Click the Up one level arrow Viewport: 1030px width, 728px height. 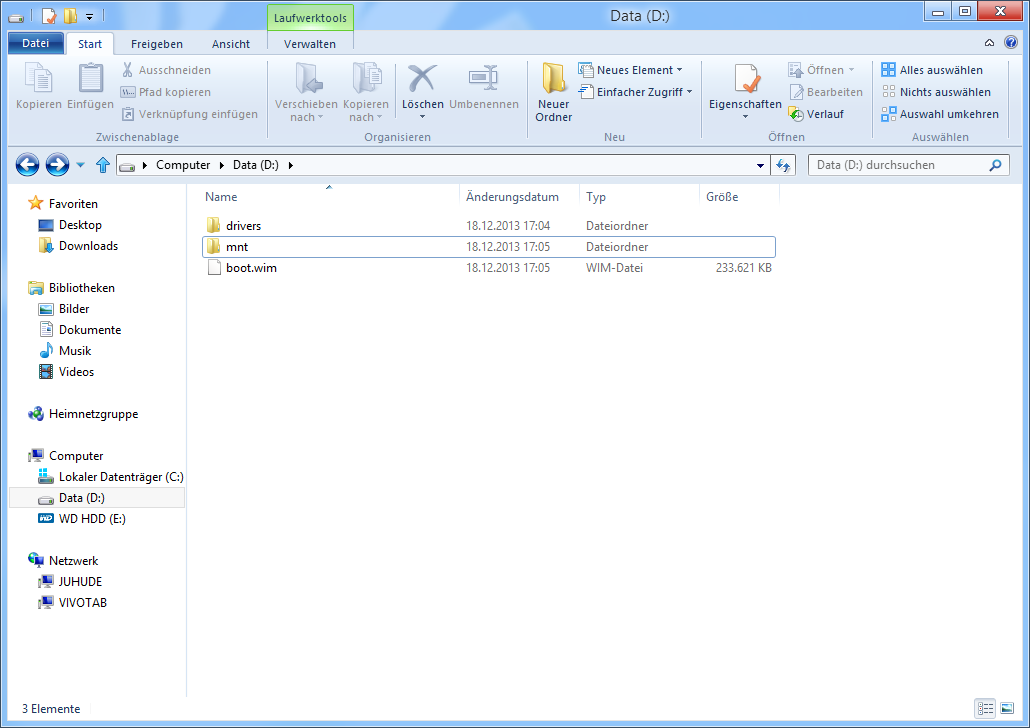point(102,165)
